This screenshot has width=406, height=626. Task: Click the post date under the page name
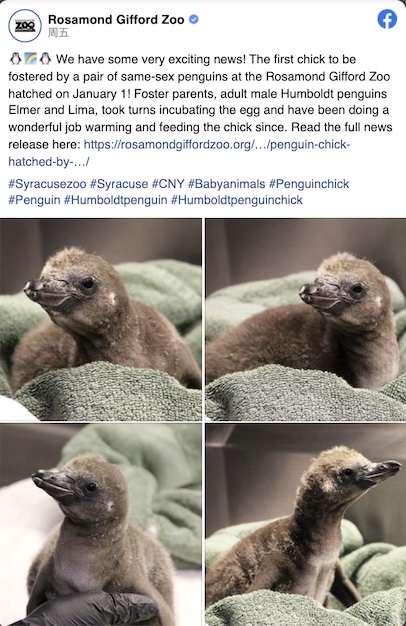(x=58, y=33)
